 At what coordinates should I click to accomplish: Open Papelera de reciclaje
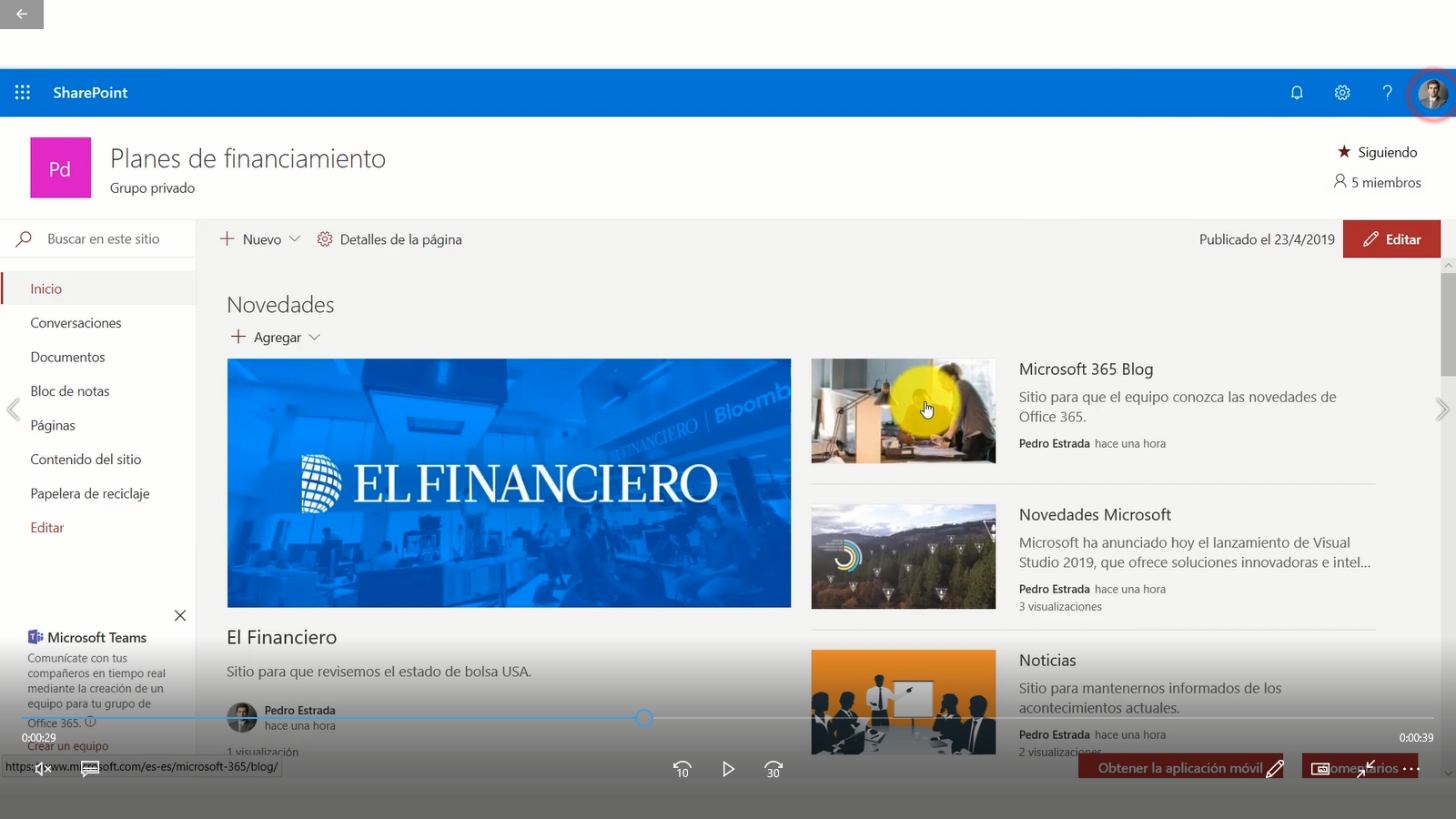[x=90, y=493]
